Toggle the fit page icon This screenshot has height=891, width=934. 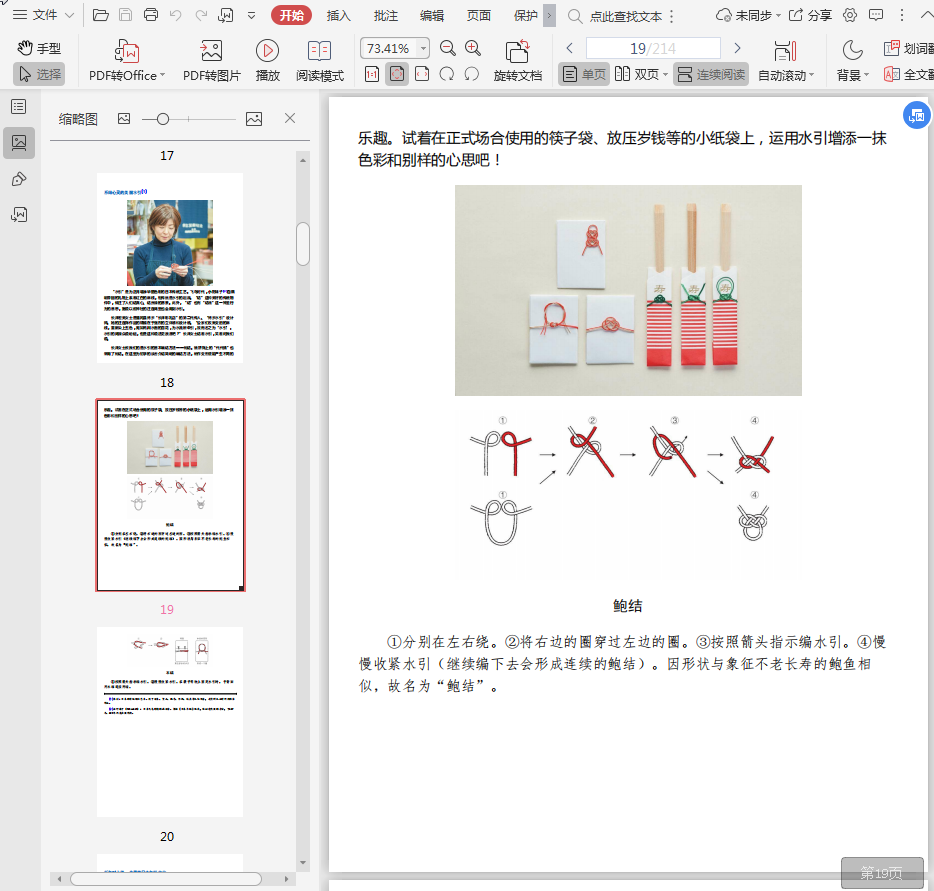tap(397, 74)
